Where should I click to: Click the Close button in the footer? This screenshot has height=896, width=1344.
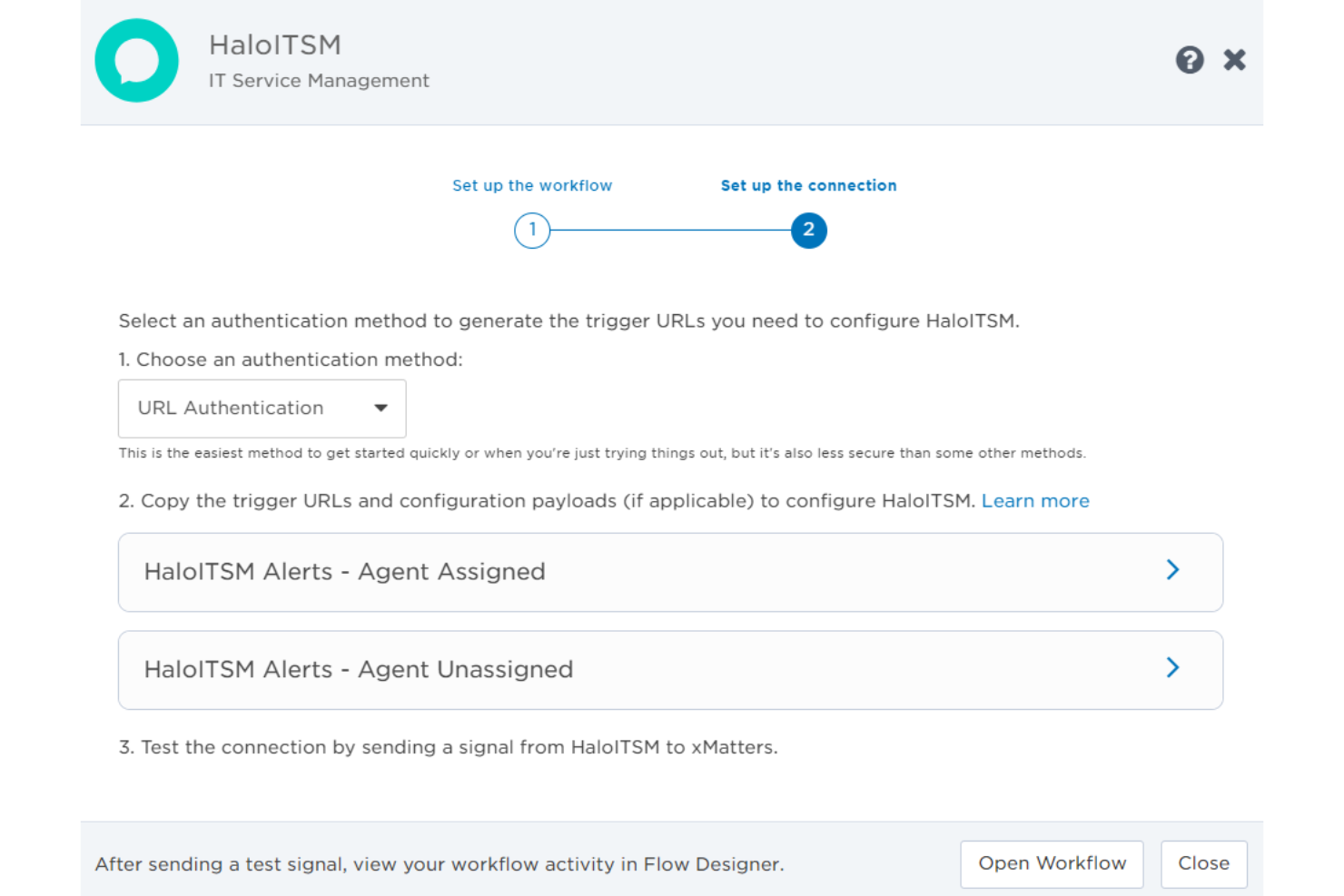(1203, 864)
